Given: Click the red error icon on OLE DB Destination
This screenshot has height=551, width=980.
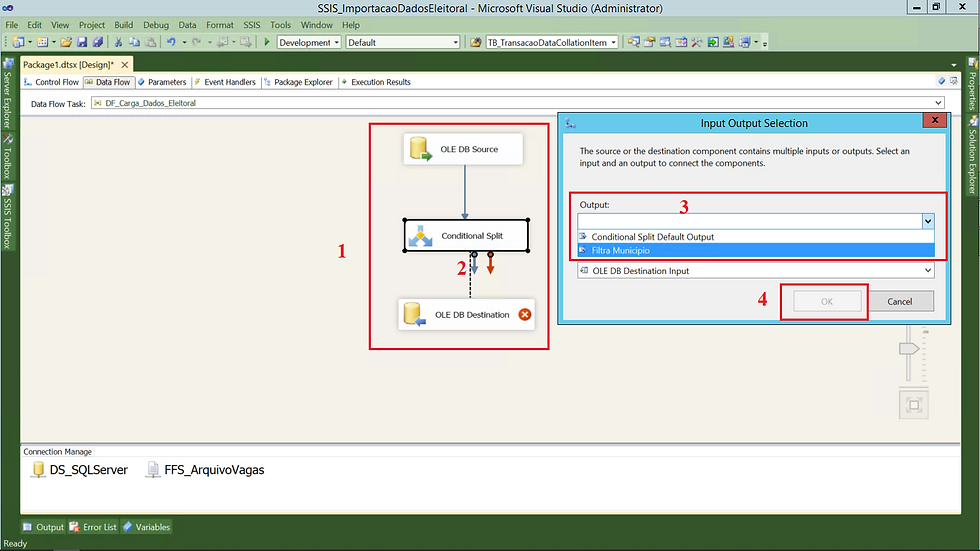Looking at the screenshot, I should [525, 315].
